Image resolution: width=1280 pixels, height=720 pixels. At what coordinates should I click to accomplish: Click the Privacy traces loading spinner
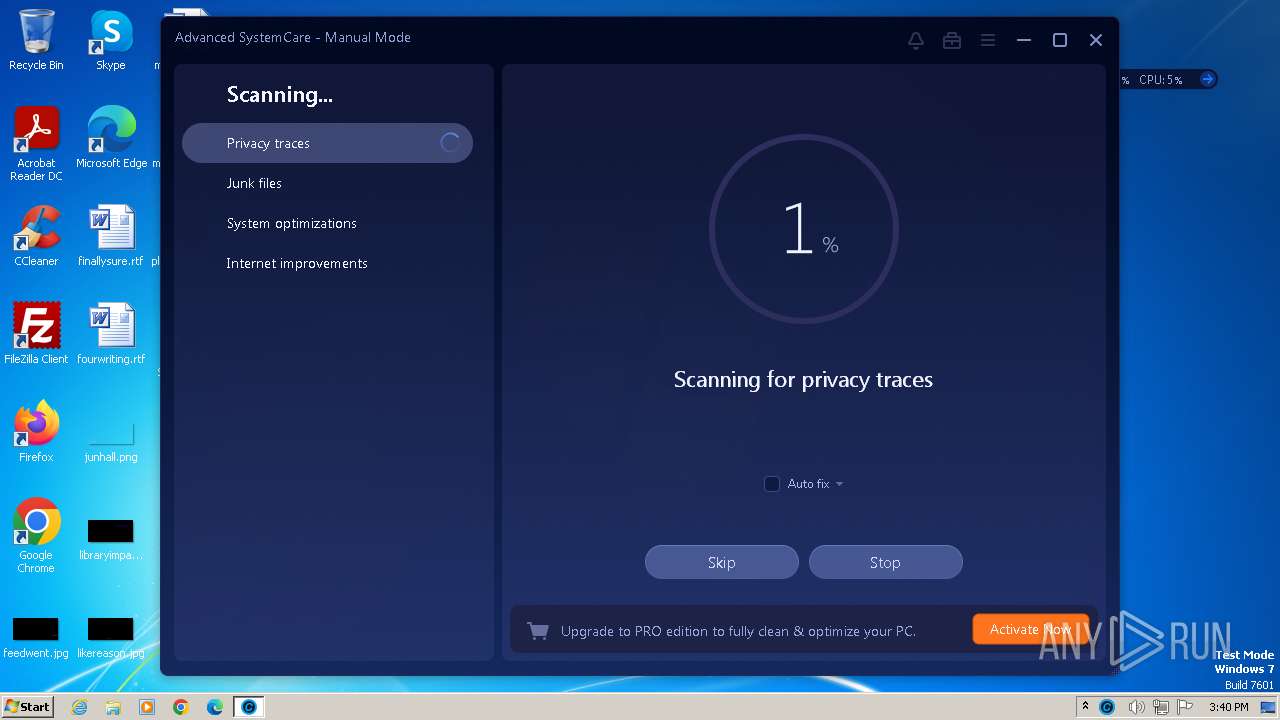[450, 143]
